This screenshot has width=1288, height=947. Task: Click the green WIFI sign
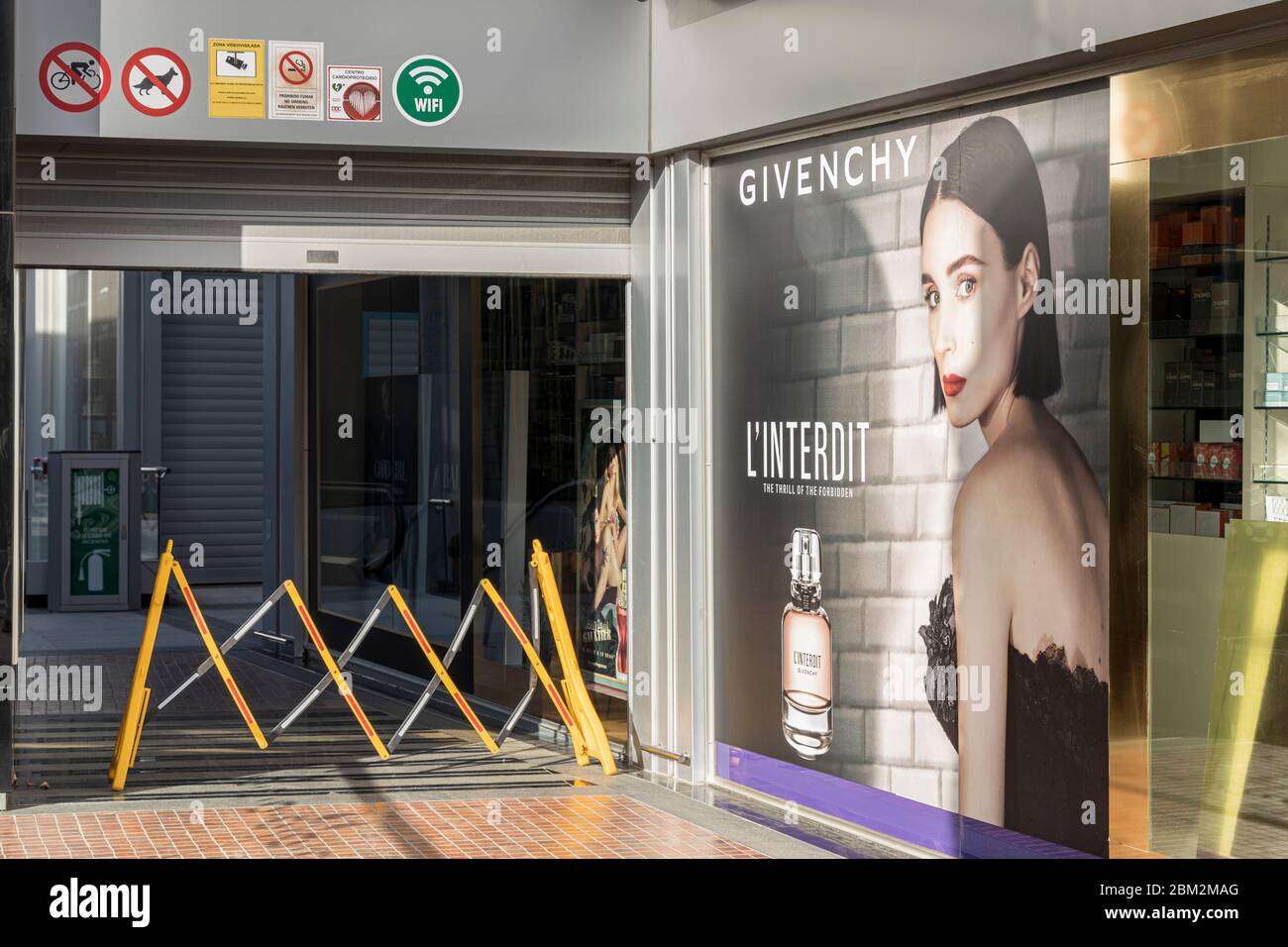429,89
